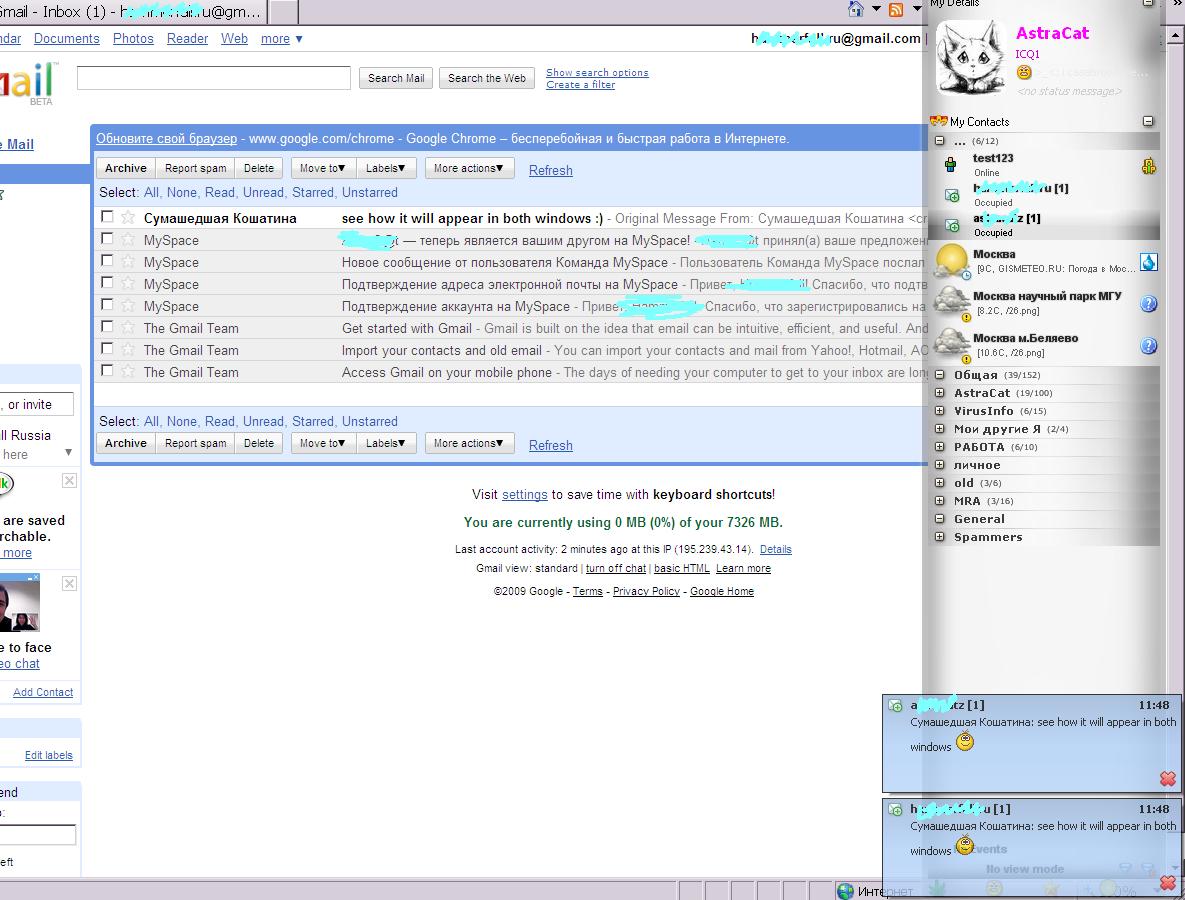Dismiss the video chat promo box

click(x=69, y=583)
